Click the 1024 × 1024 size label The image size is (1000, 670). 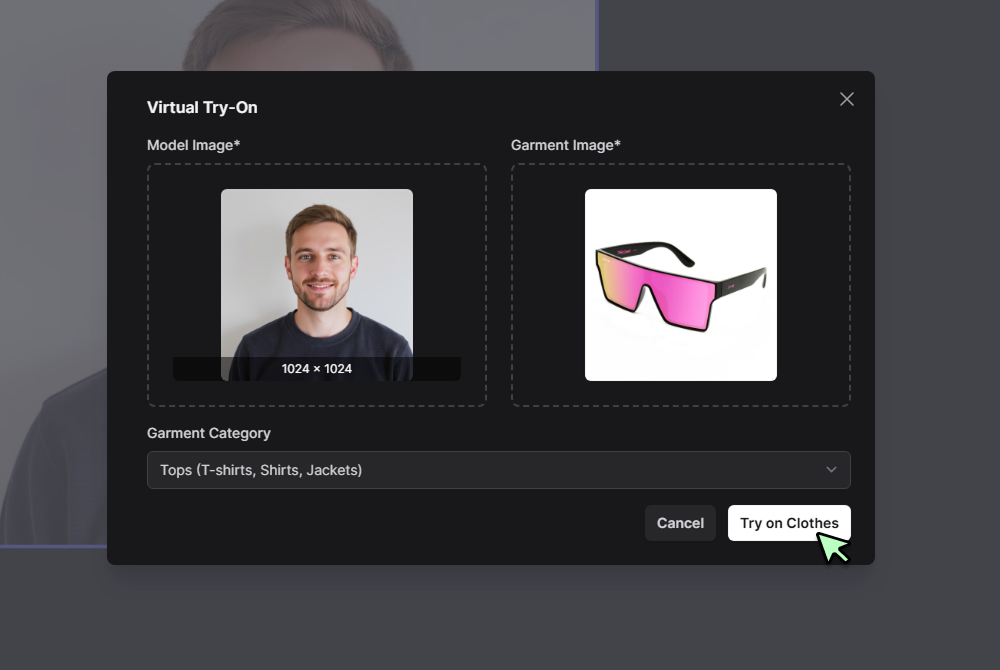tap(316, 368)
